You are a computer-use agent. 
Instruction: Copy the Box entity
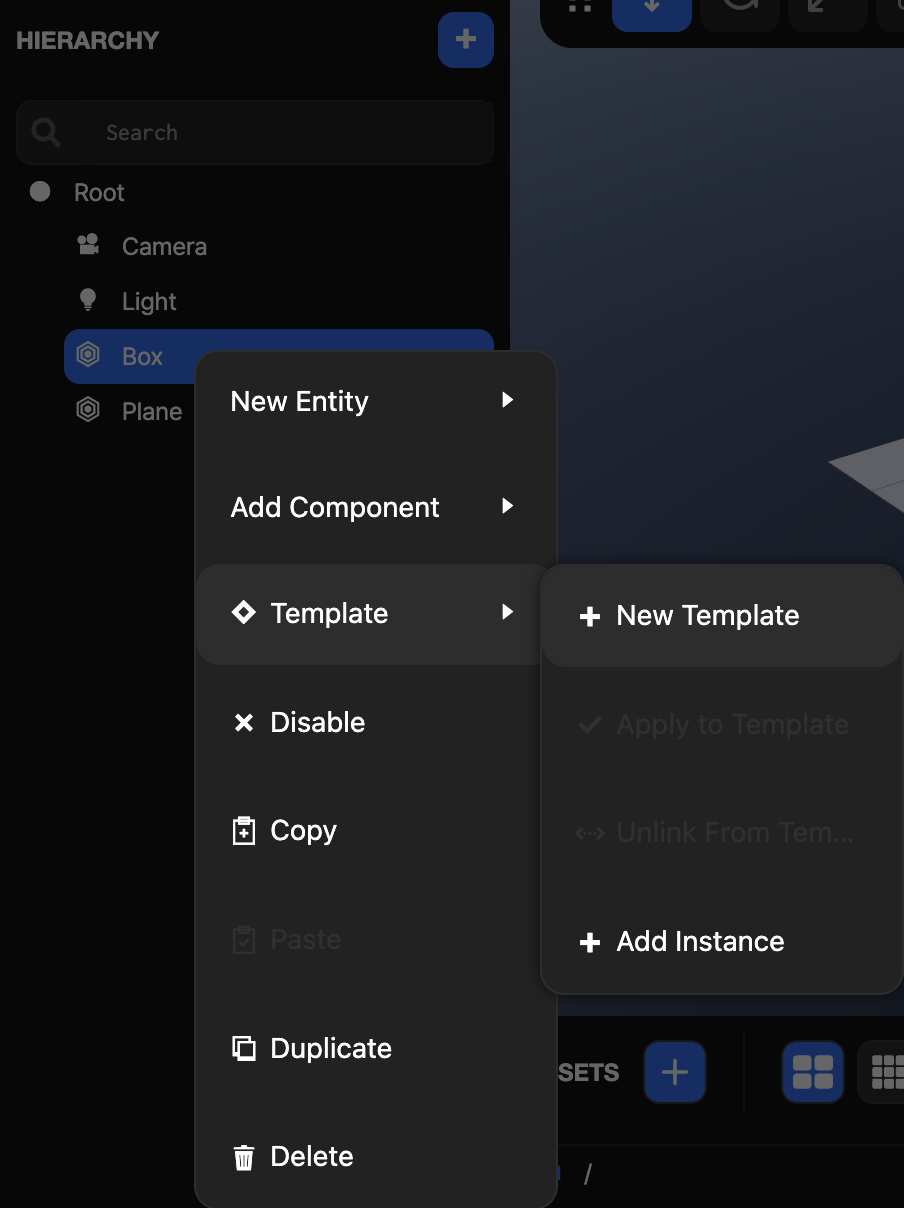(x=303, y=831)
